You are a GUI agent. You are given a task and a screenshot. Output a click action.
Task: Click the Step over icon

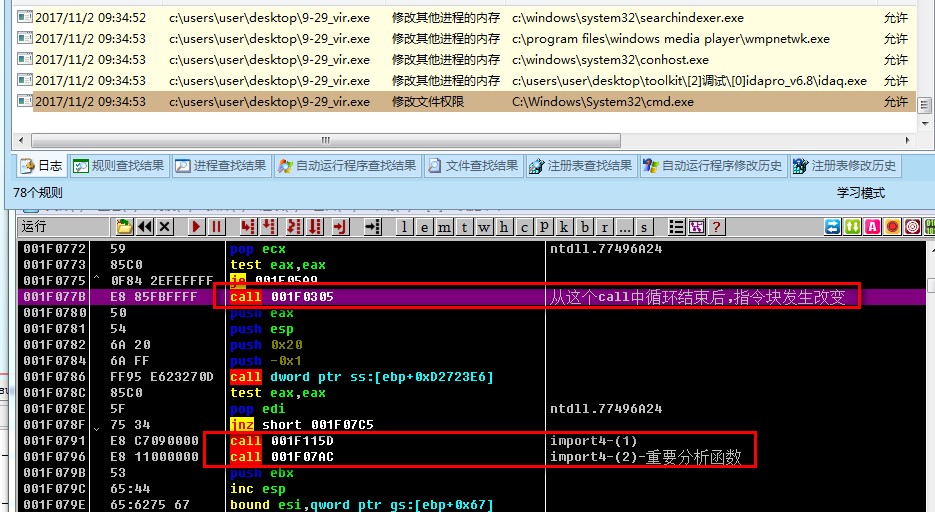pyautogui.click(x=270, y=227)
